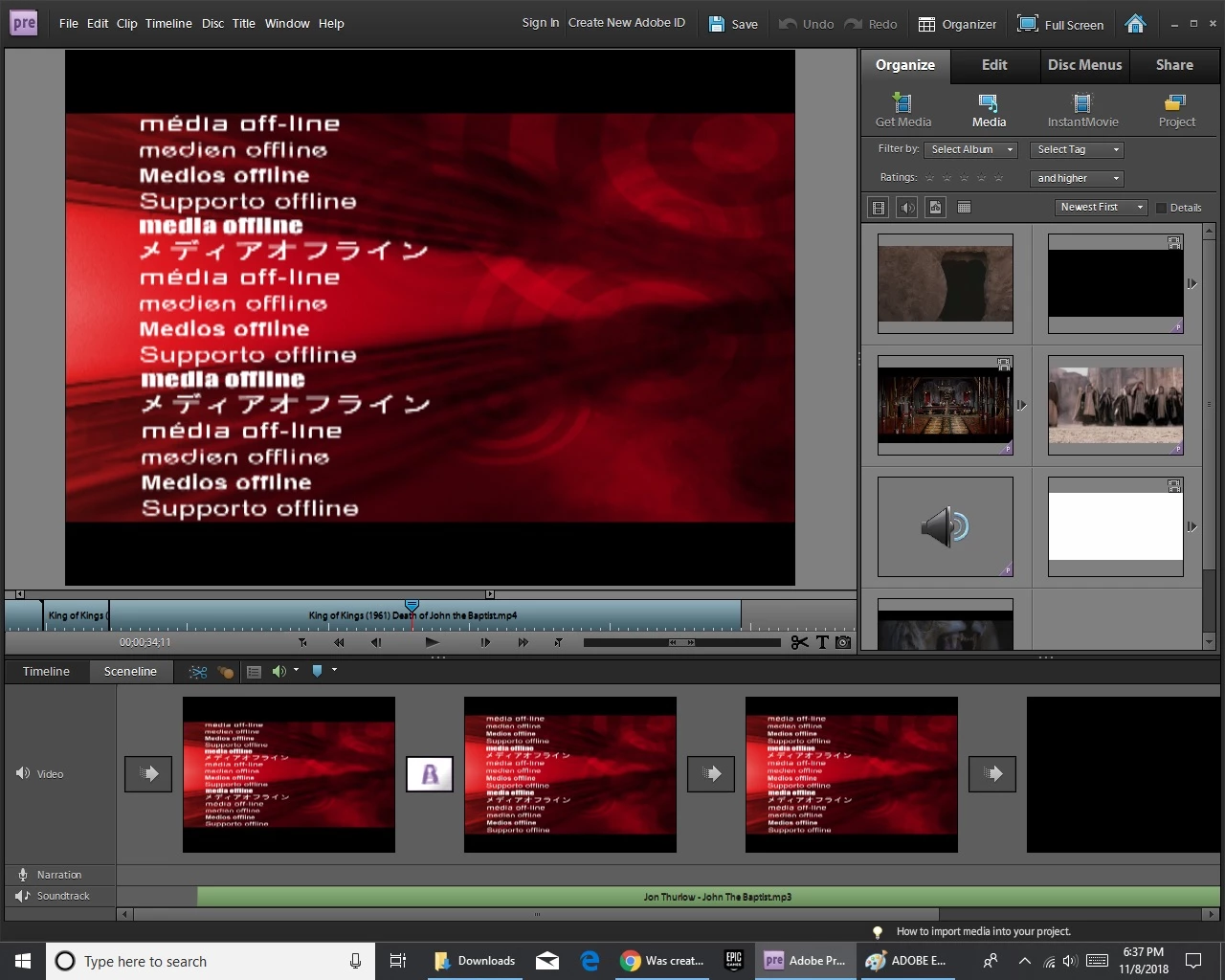Open the audio tools speaker dropdown
Screen dimensions: 1225x980
point(284,671)
